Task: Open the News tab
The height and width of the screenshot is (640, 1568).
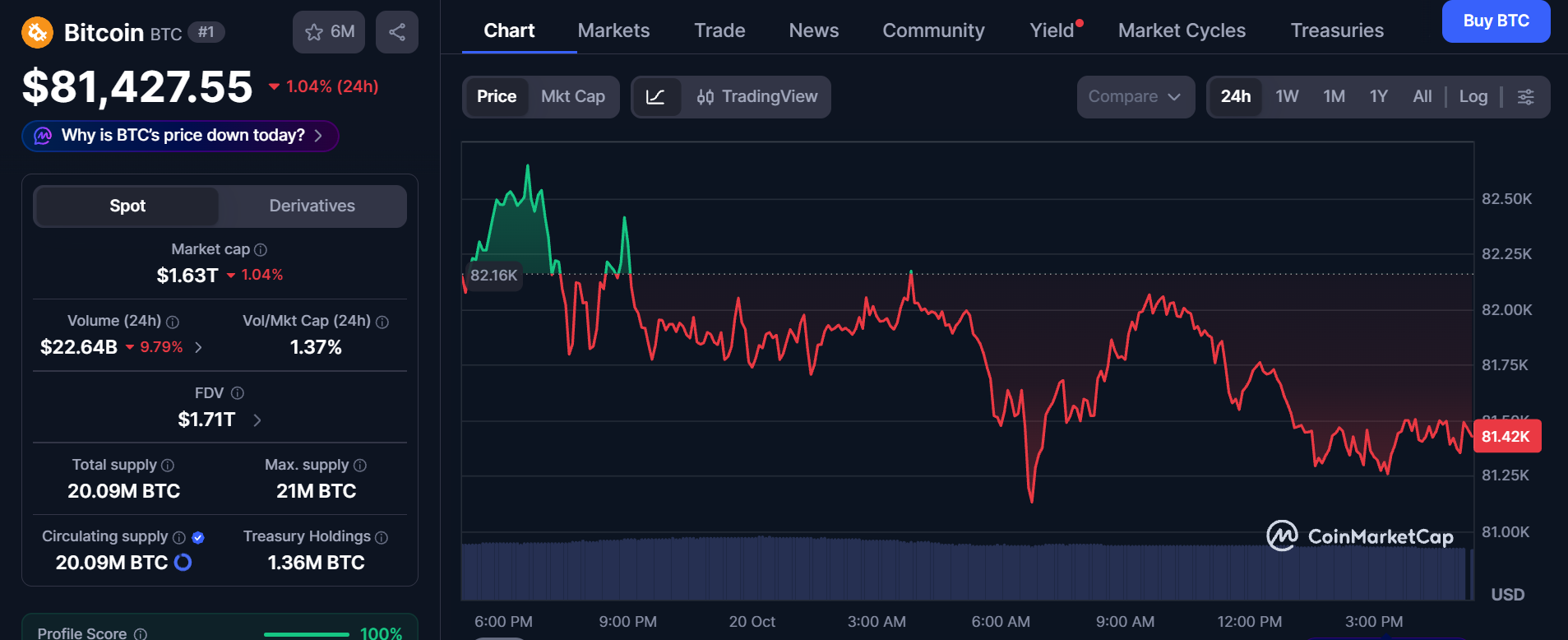Action: [x=814, y=30]
